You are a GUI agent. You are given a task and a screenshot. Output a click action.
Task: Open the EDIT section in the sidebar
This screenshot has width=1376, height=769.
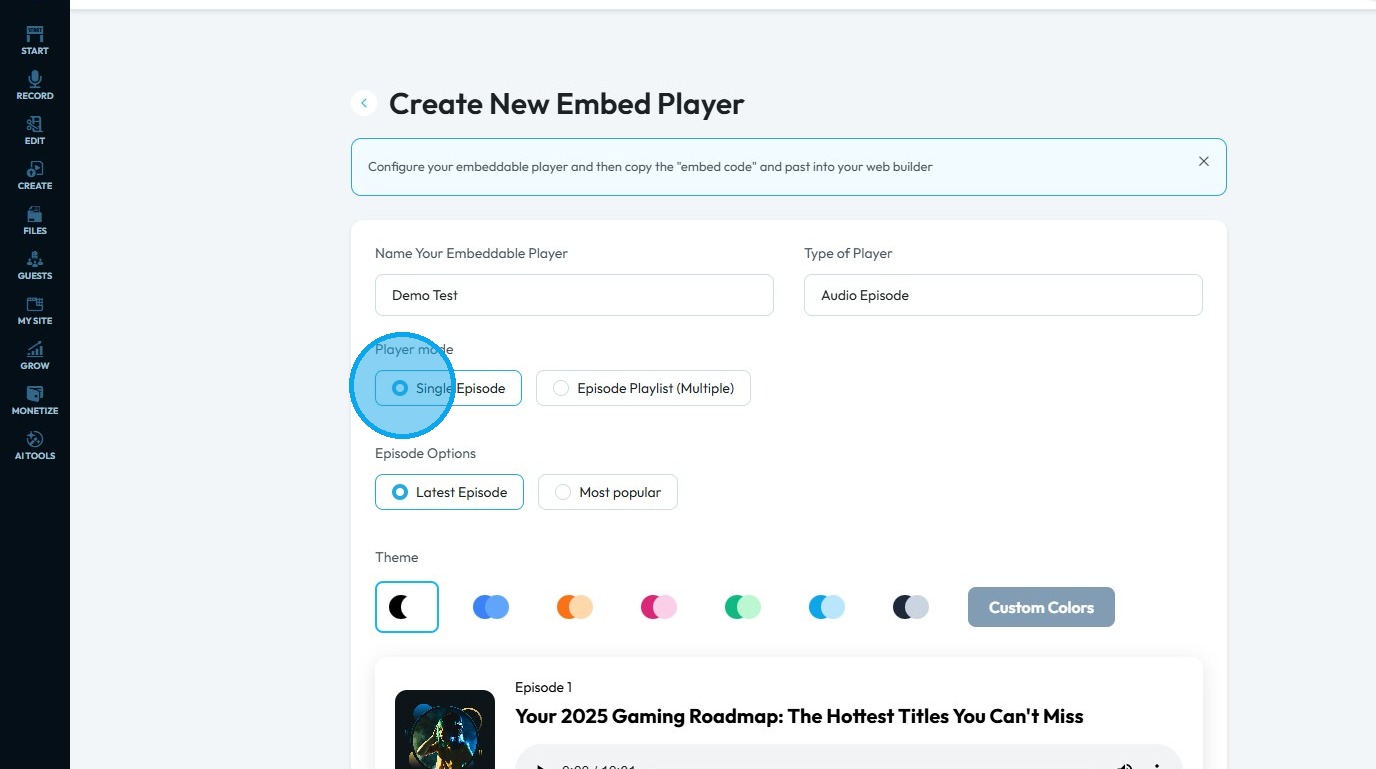(x=34, y=130)
